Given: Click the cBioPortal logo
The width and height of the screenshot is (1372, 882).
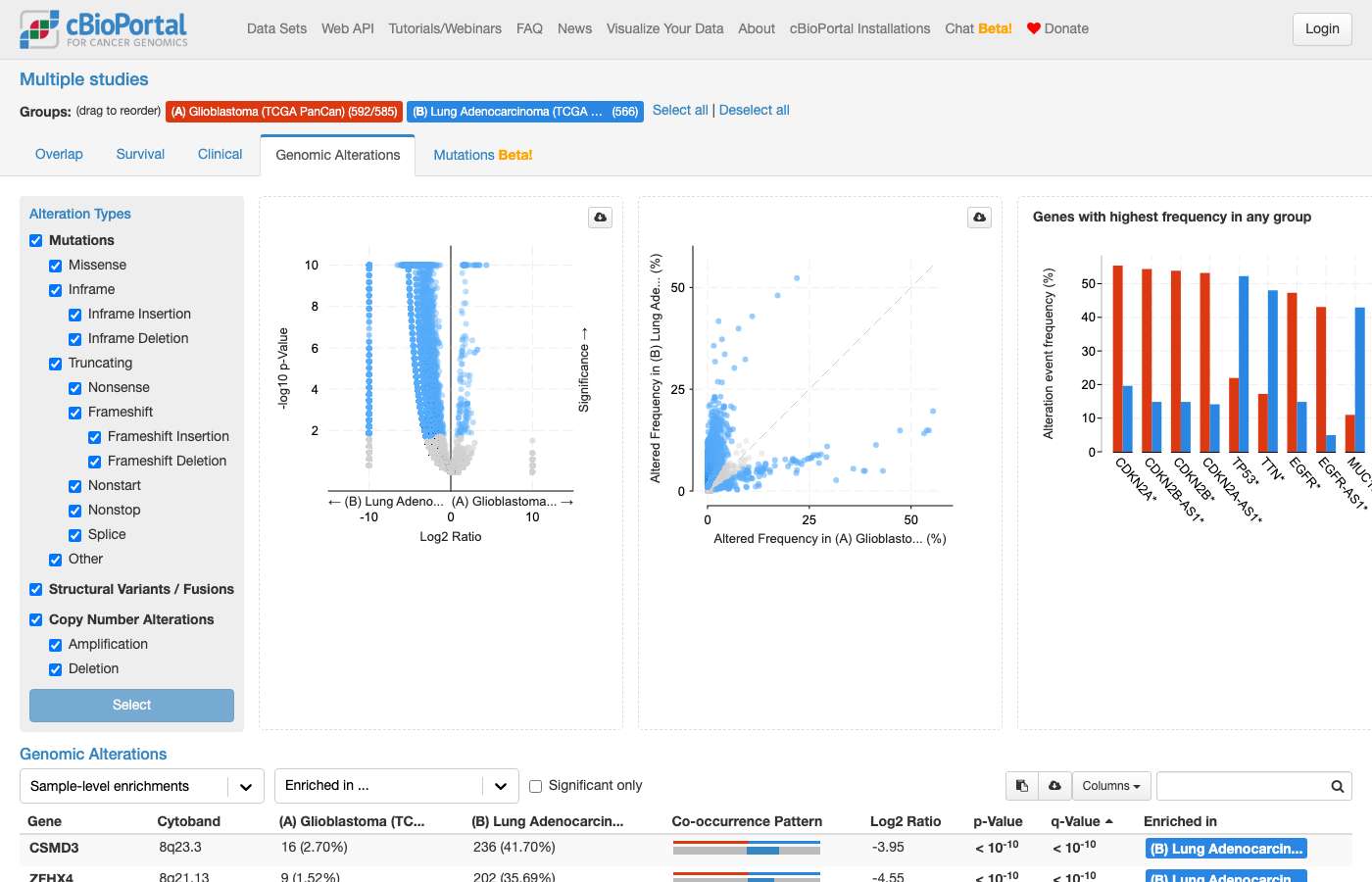Looking at the screenshot, I should 104,29.
